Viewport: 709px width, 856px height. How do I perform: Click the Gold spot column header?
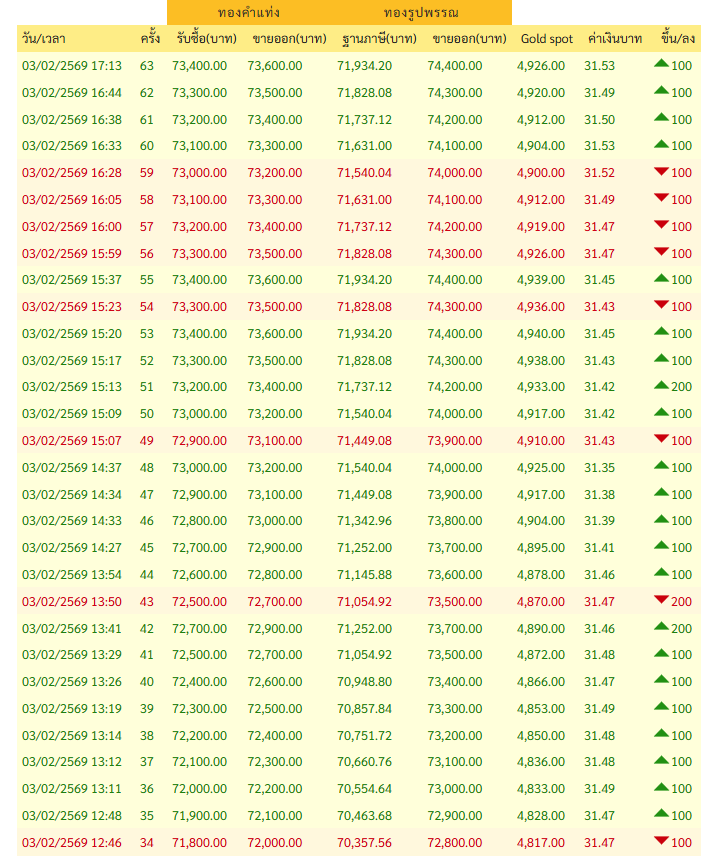pos(547,39)
